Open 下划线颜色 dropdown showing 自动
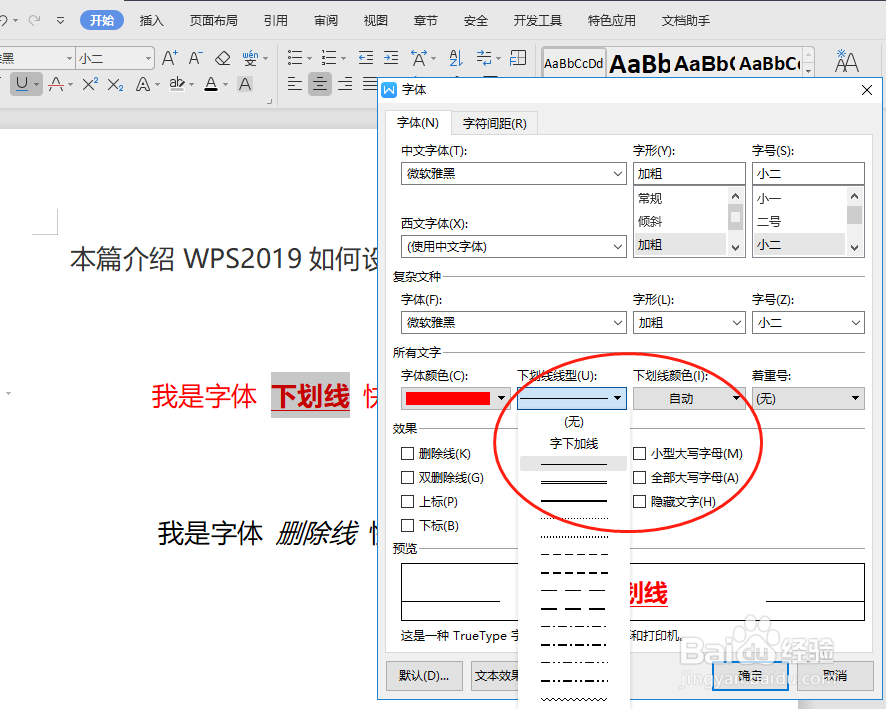886x709 pixels. pyautogui.click(x=688, y=398)
